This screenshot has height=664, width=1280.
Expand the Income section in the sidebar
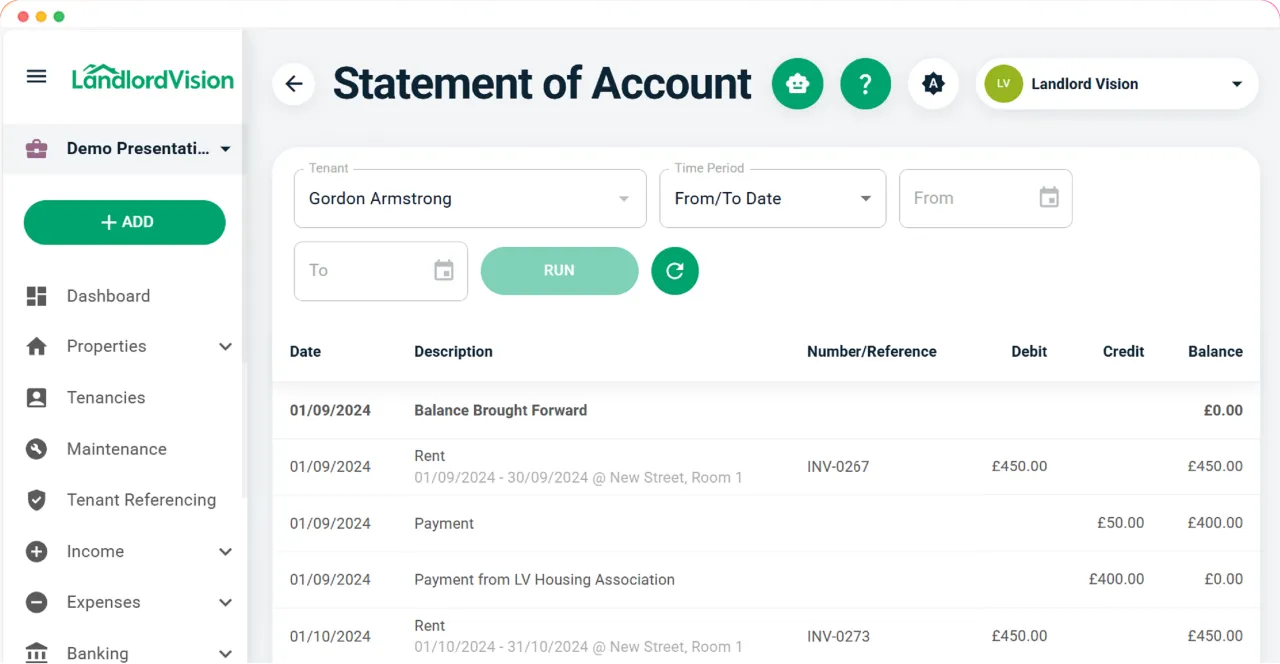124,551
